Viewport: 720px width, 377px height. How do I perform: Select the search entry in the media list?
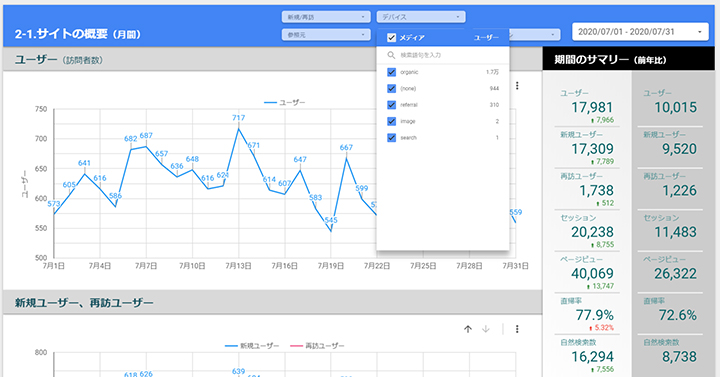click(x=443, y=137)
